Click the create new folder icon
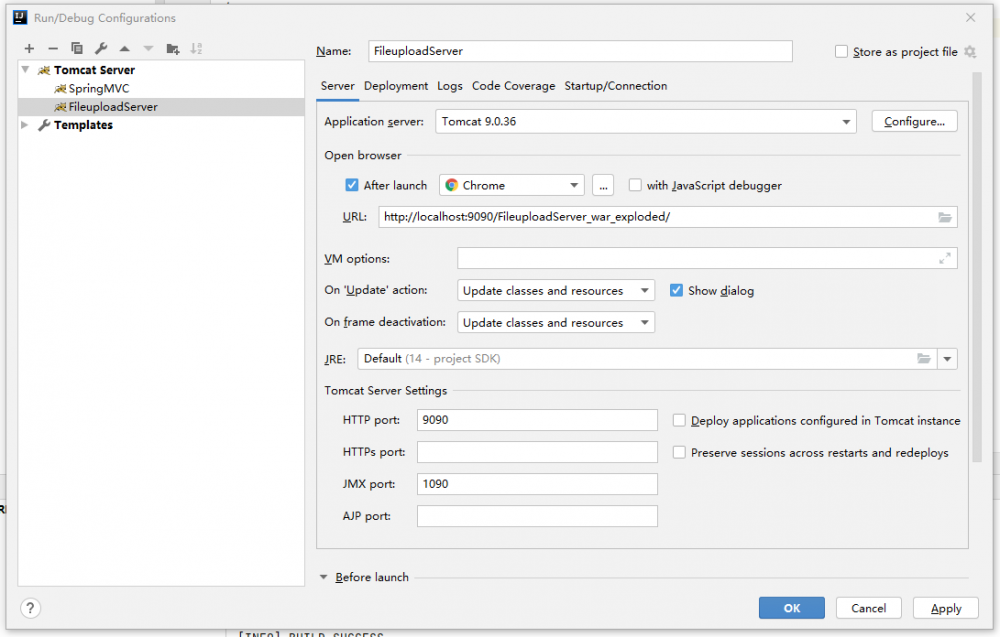1000x637 pixels. pos(173,48)
